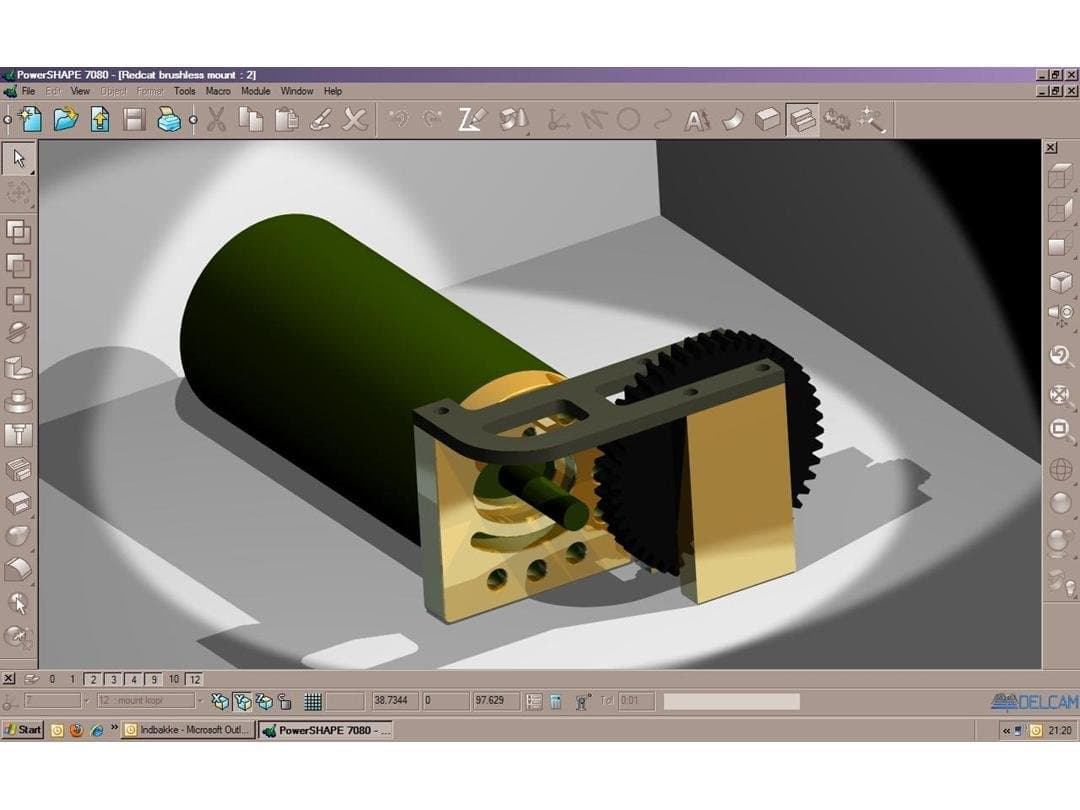Screen dimensions: 1080x810
Task: Click the Paste clipboard icon
Action: point(286,120)
